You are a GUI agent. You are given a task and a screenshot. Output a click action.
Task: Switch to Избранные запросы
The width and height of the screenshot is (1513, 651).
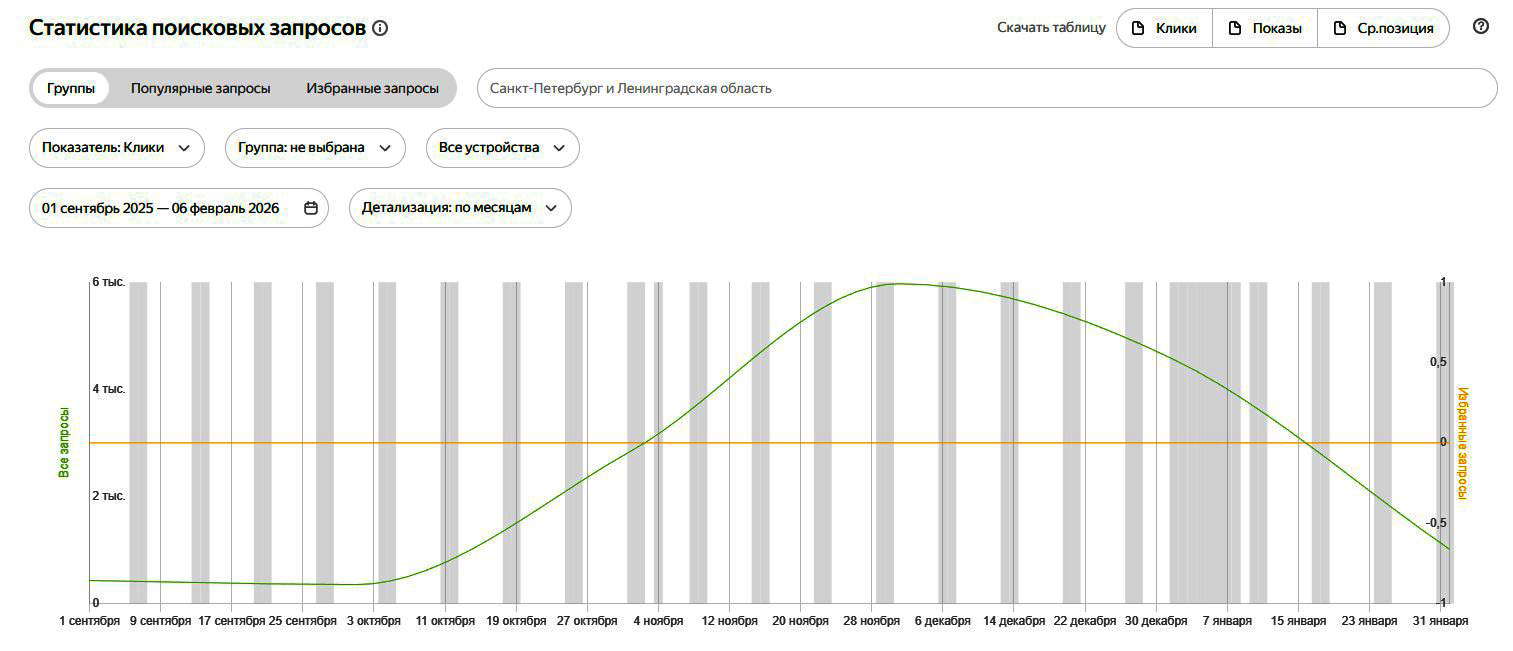(372, 88)
